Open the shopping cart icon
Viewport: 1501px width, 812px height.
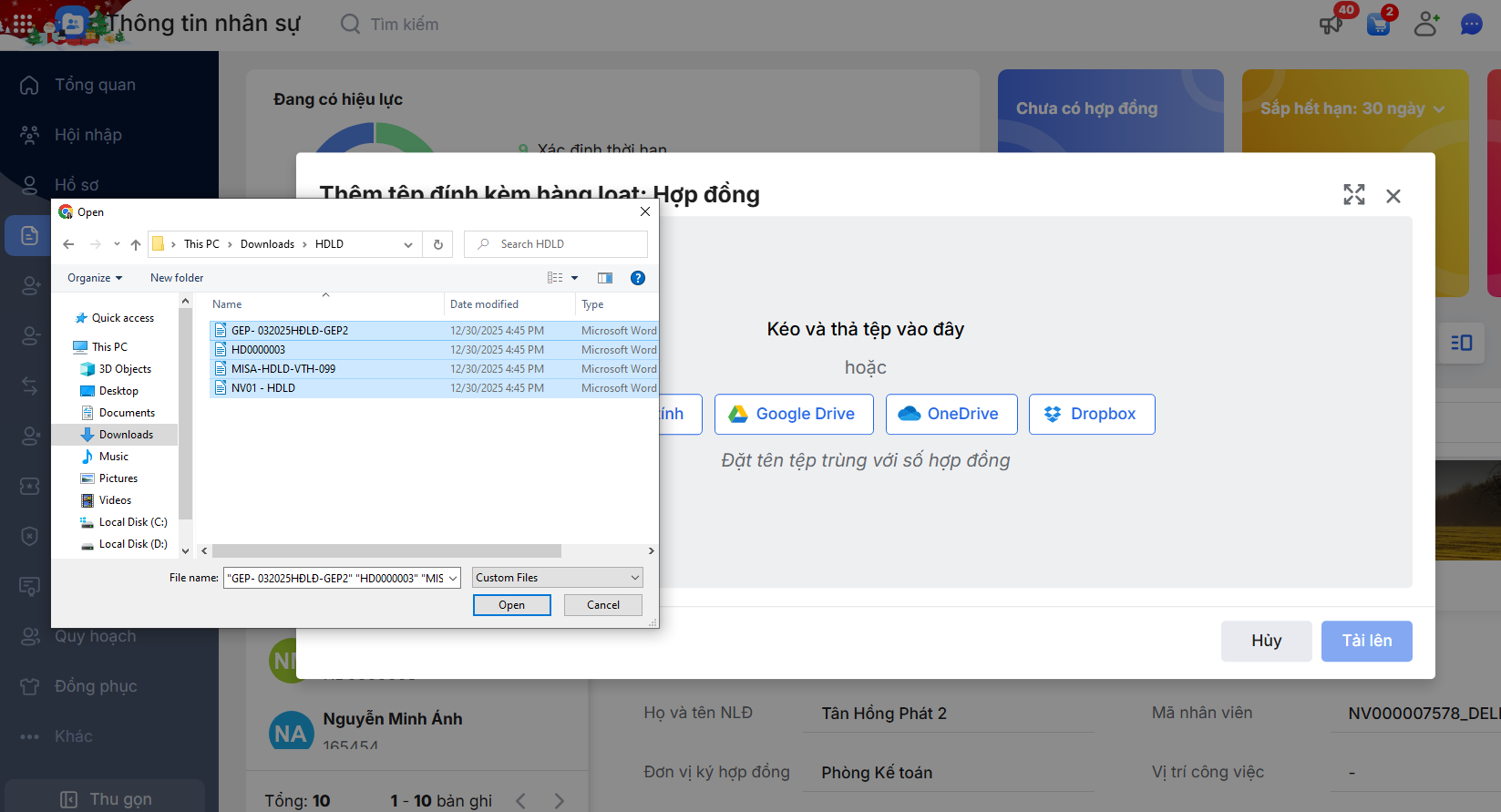[x=1378, y=24]
